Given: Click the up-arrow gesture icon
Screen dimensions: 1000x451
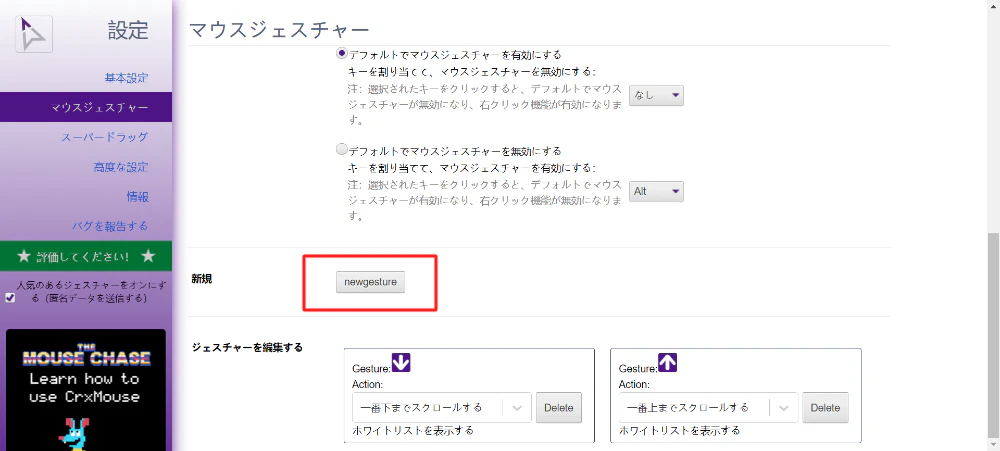Looking at the screenshot, I should 667,363.
